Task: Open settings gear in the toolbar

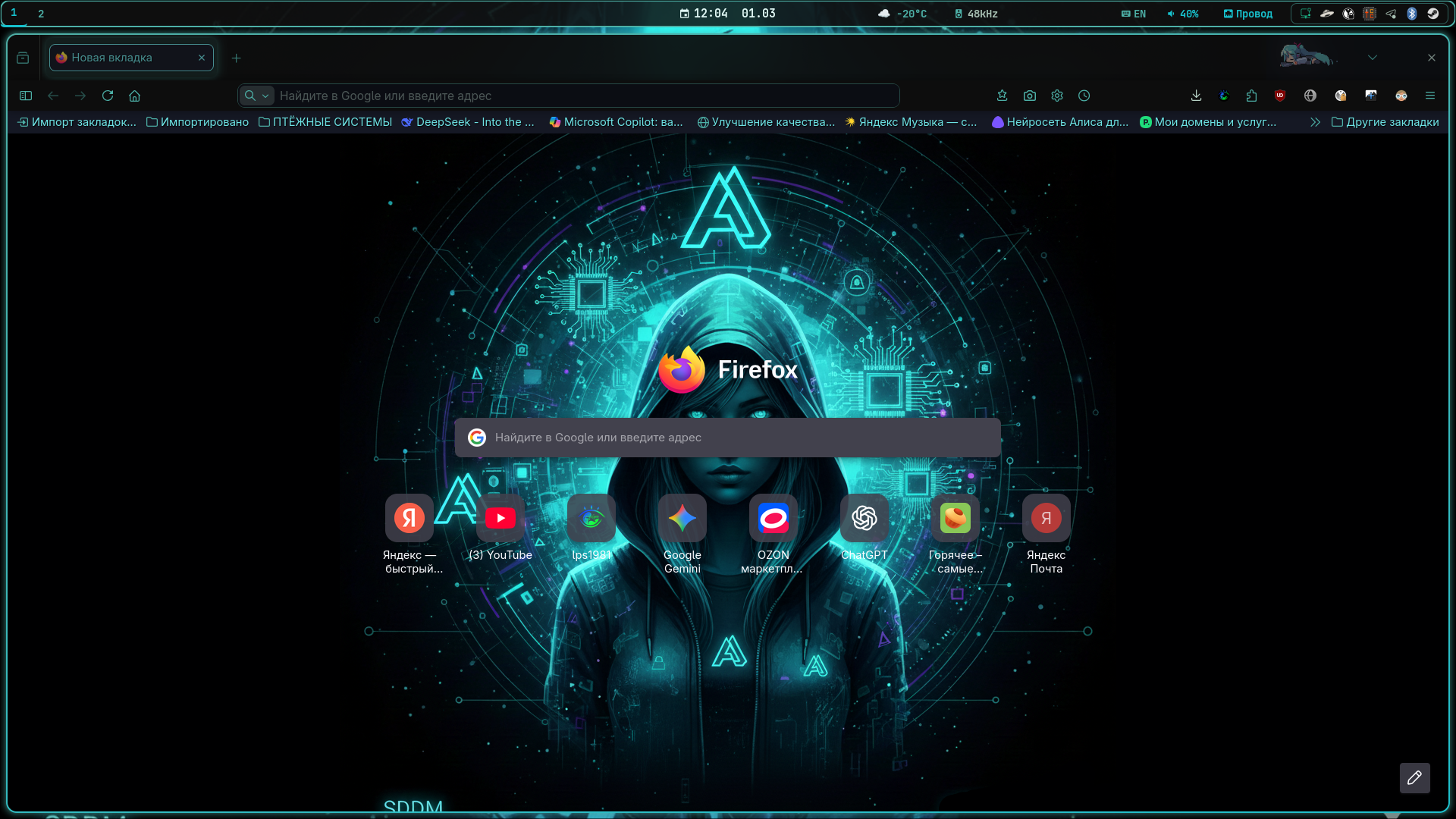Action: tap(1056, 96)
